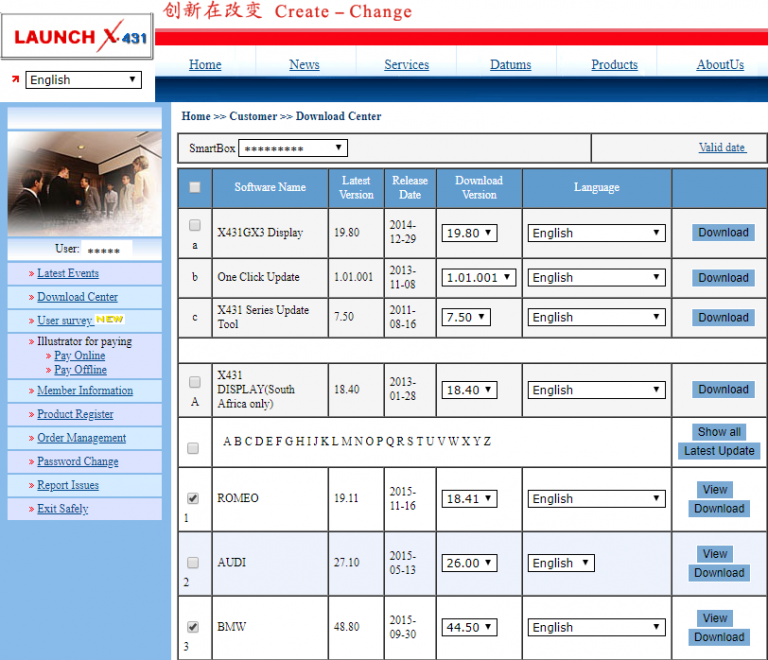This screenshot has width=768, height=660.
Task: Open the User survey link
Action: pos(65,320)
